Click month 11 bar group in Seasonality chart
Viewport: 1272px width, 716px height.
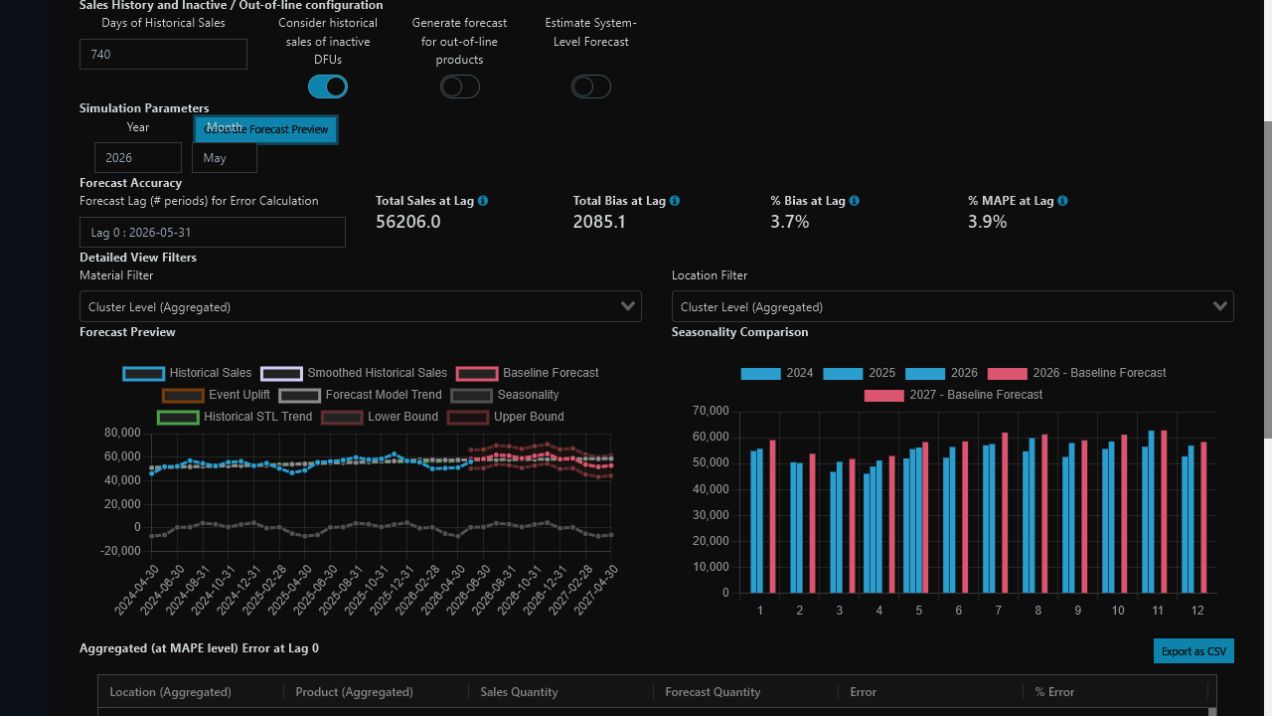pos(1154,512)
